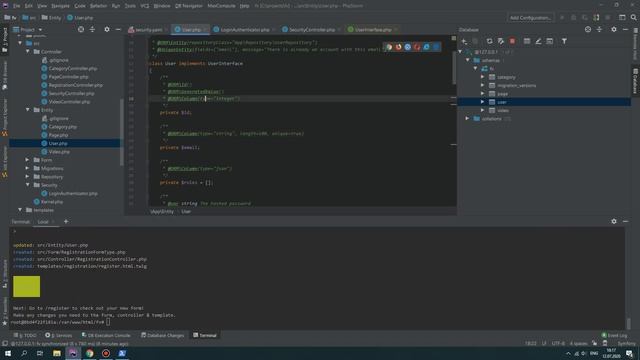Click the New data source plus icon in the Database panel
Screen dimensions: 640x360
point(464,41)
